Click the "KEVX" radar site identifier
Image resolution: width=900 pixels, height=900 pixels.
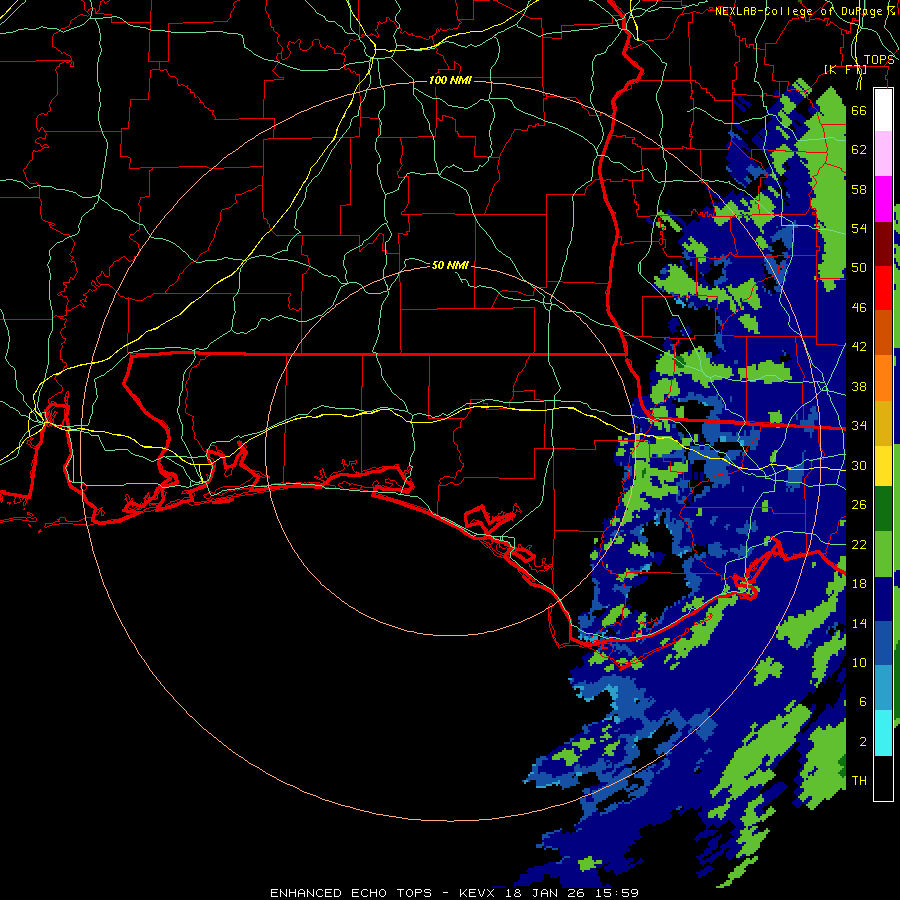tap(479, 893)
